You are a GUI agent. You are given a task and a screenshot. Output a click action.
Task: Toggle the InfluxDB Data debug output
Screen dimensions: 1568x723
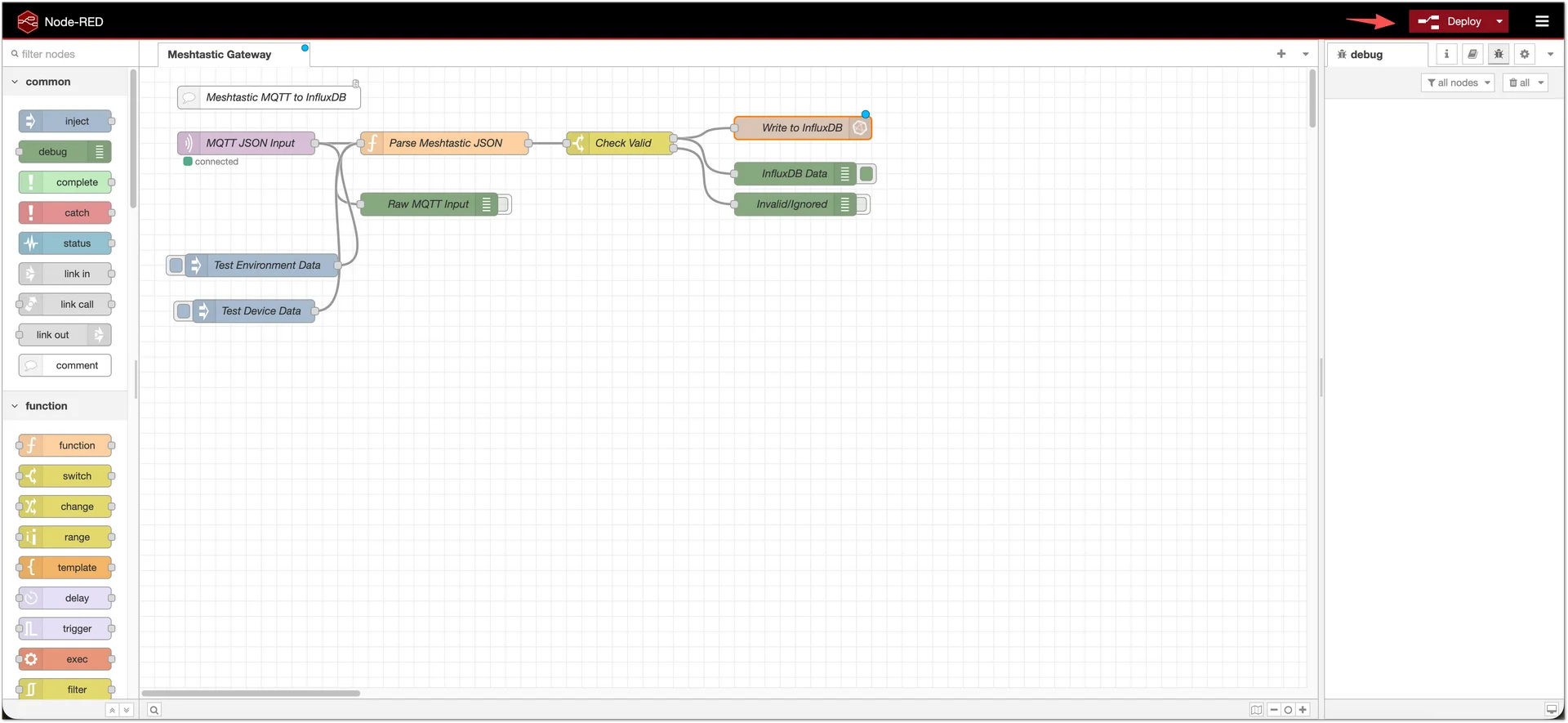pos(866,173)
